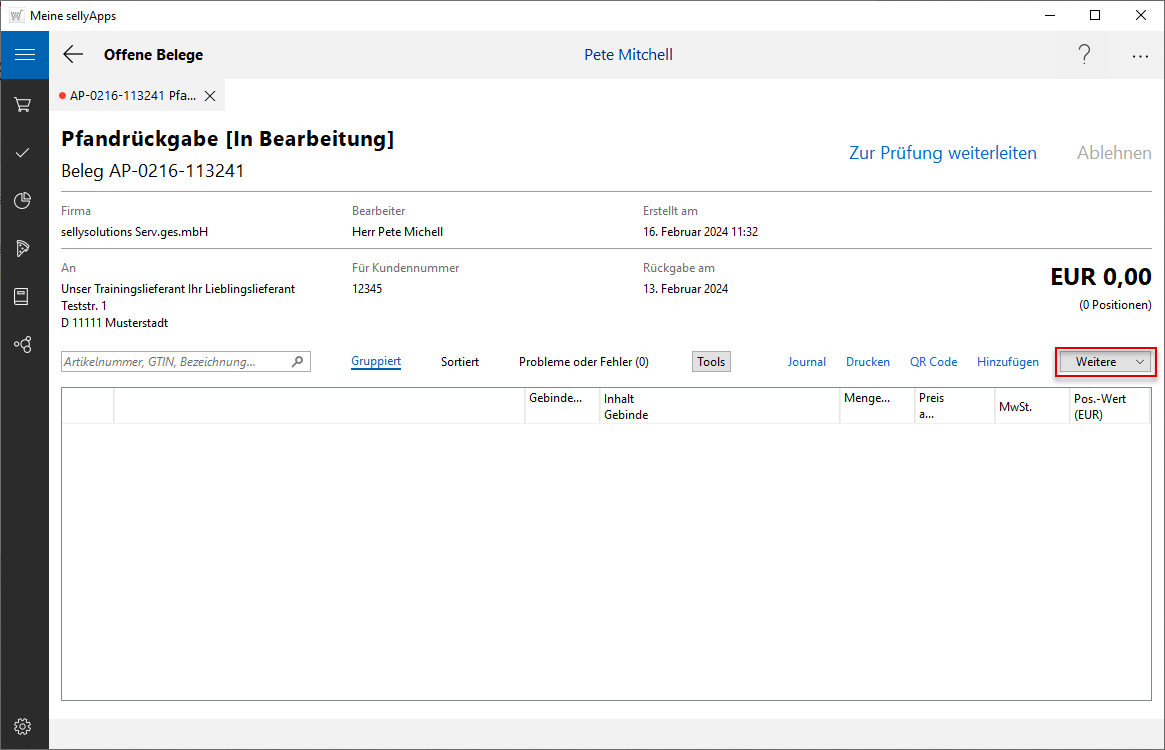Go back with the arrow icon

point(73,55)
